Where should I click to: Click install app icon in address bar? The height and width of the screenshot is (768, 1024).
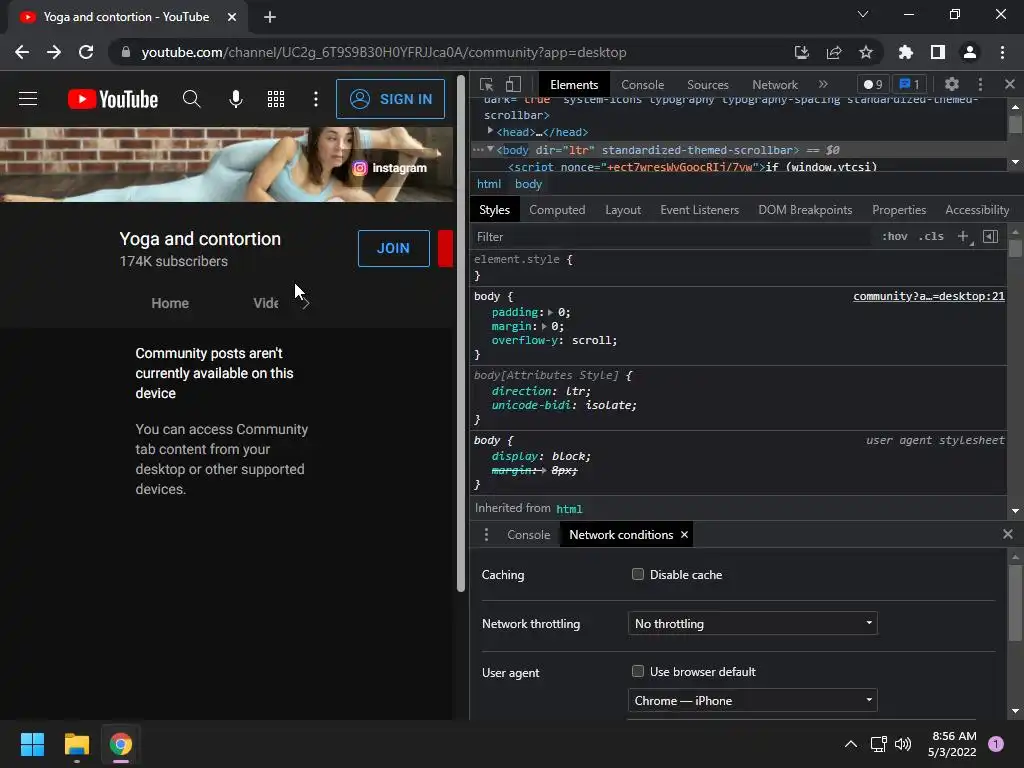[x=802, y=52]
